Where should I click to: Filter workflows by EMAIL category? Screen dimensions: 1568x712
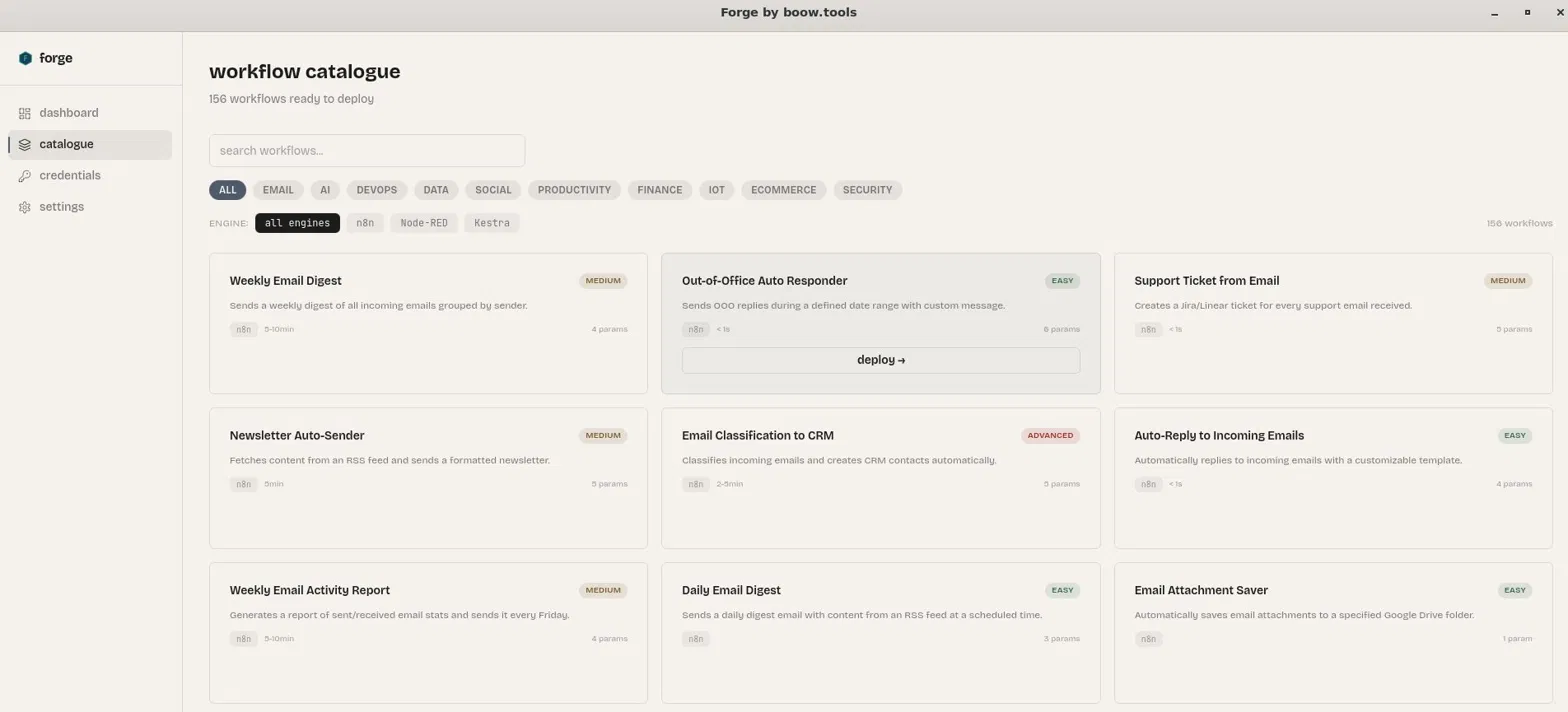(x=278, y=190)
